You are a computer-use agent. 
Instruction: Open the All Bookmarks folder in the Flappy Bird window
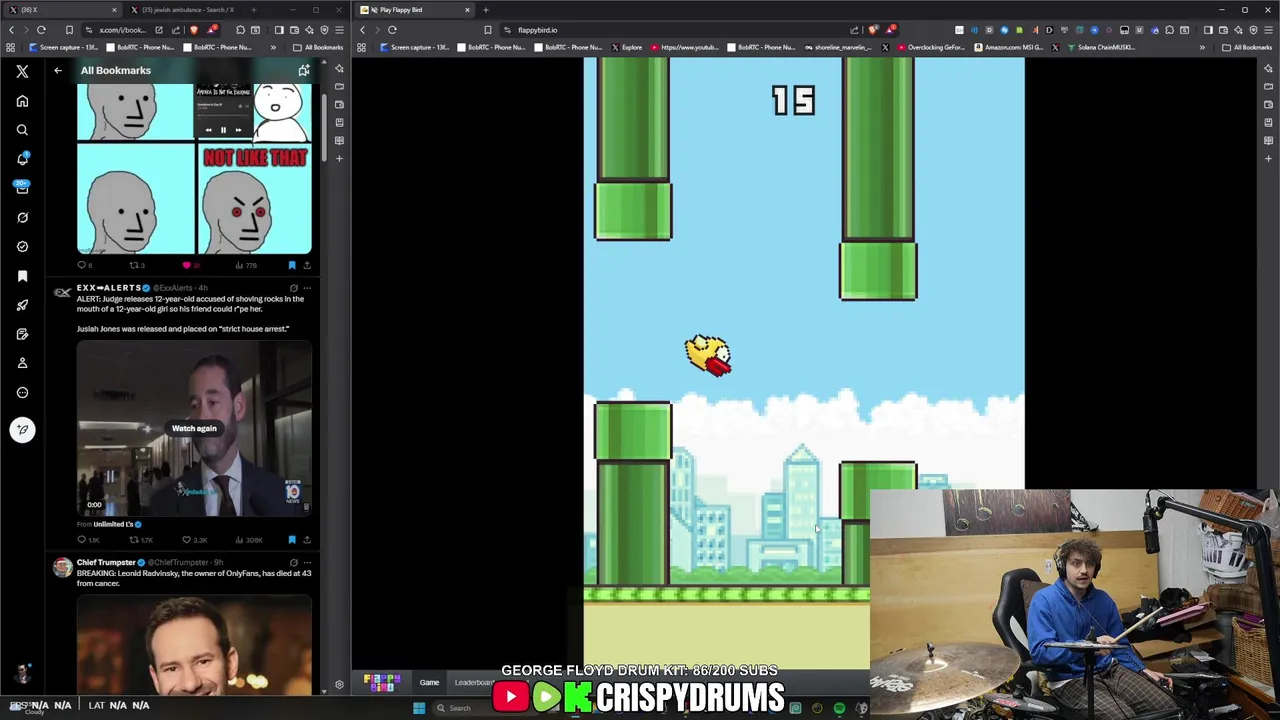1246,47
